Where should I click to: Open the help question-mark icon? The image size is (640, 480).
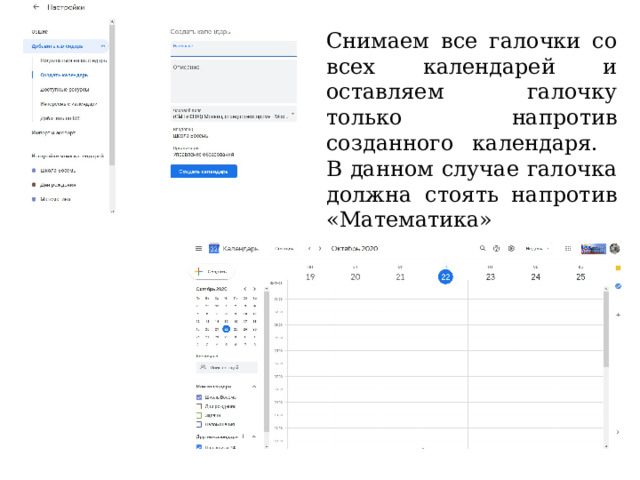click(496, 248)
